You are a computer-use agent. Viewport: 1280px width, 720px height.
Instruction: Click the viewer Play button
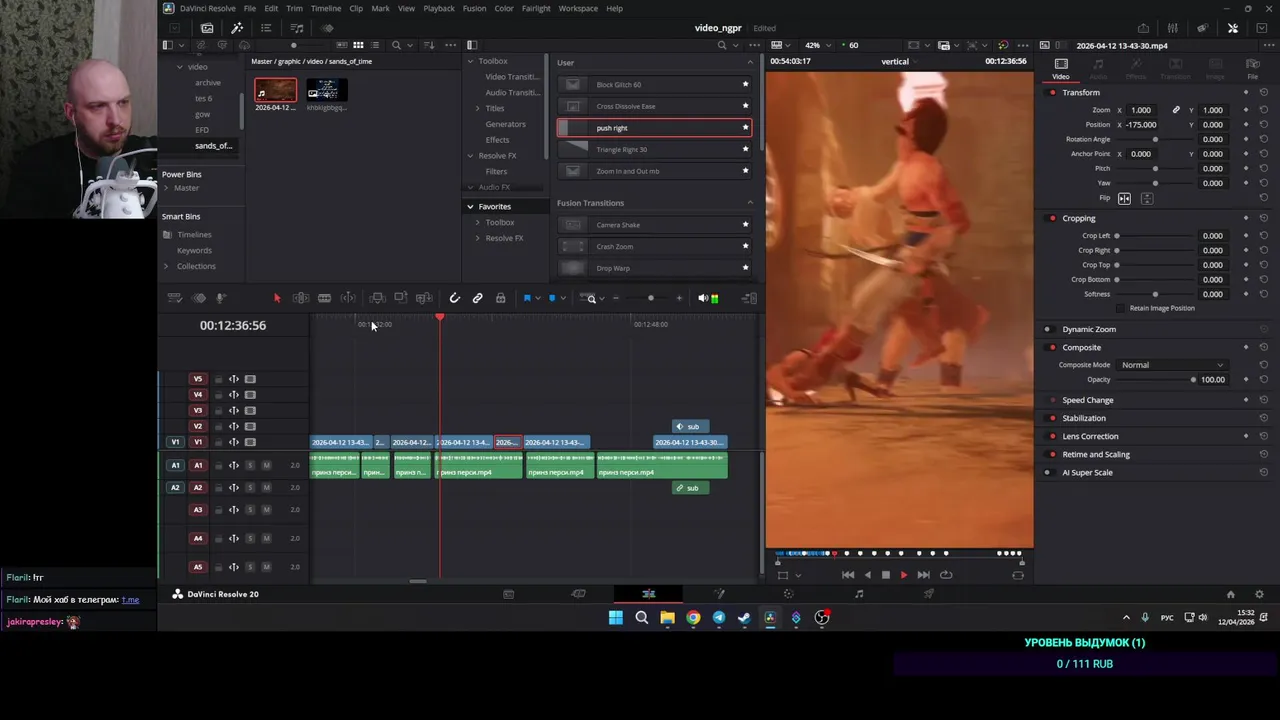tap(903, 575)
